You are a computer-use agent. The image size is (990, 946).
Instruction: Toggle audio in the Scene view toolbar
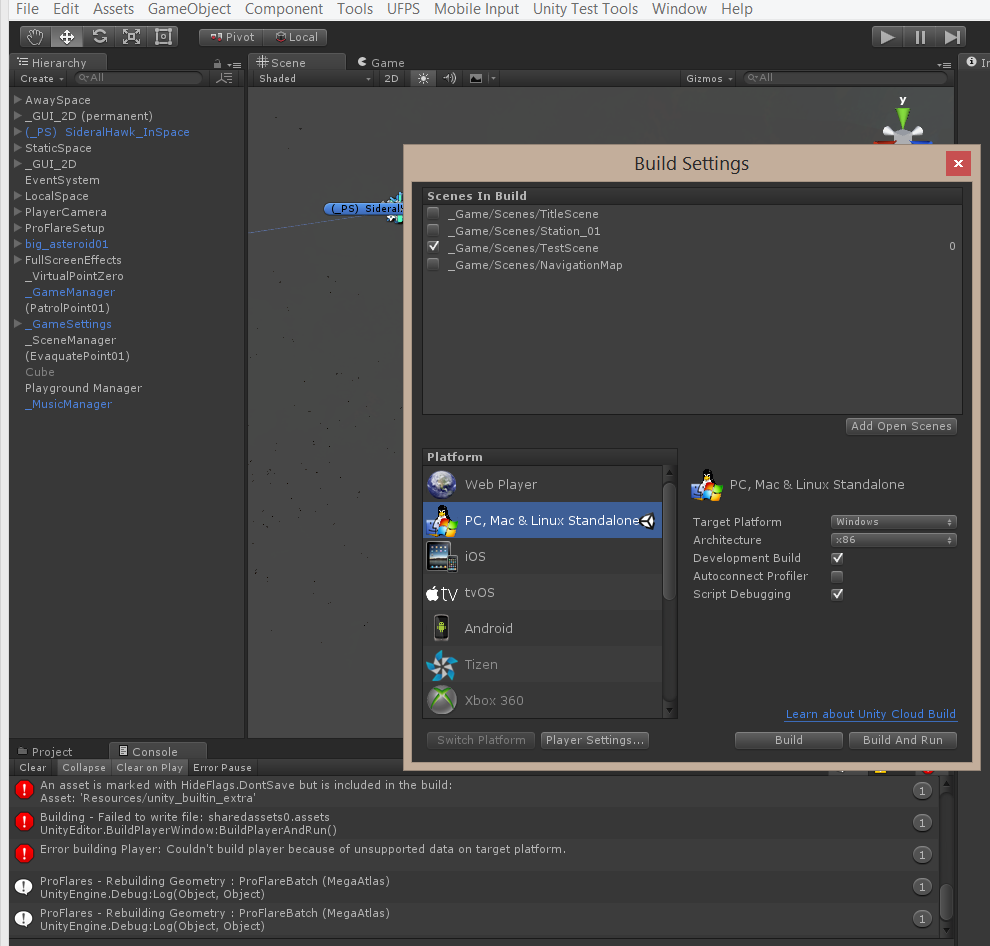[447, 77]
